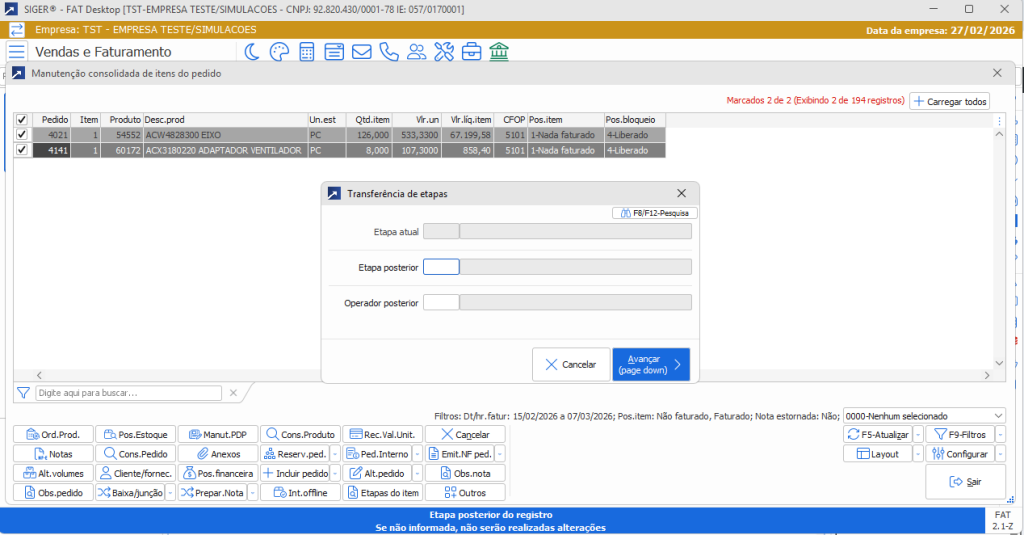
Task: Open the bank building icon
Action: [498, 52]
